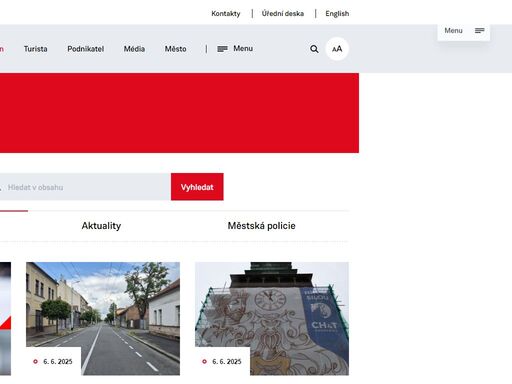The width and height of the screenshot is (512, 384).
Task: Click the 6. 6. 2025 date on street article
Action: click(x=58, y=362)
